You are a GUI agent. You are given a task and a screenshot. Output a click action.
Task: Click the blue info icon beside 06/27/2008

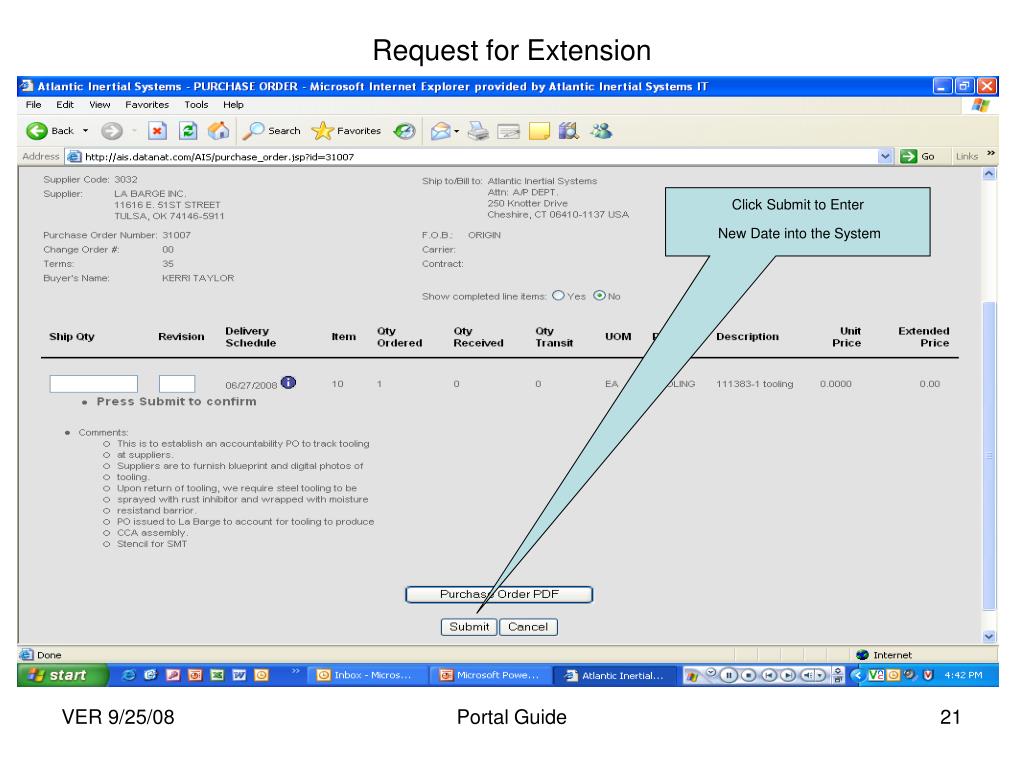(288, 383)
